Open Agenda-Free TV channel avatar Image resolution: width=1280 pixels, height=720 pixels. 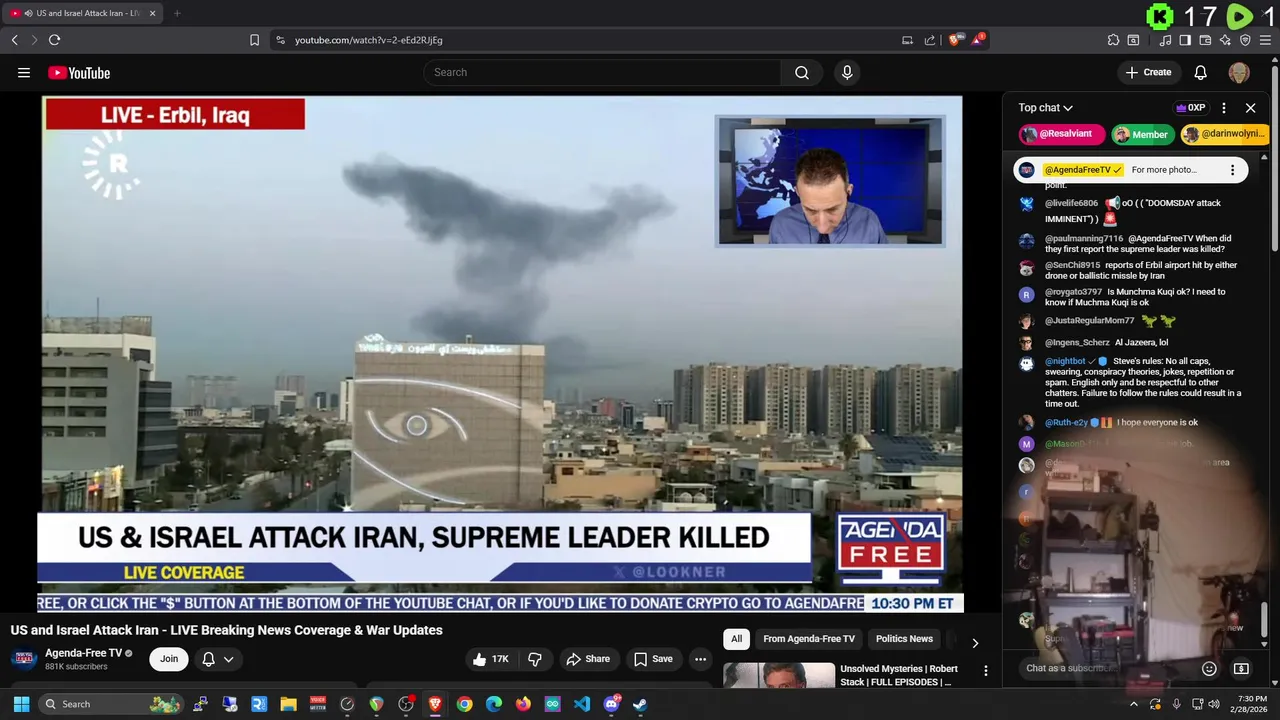(x=24, y=659)
